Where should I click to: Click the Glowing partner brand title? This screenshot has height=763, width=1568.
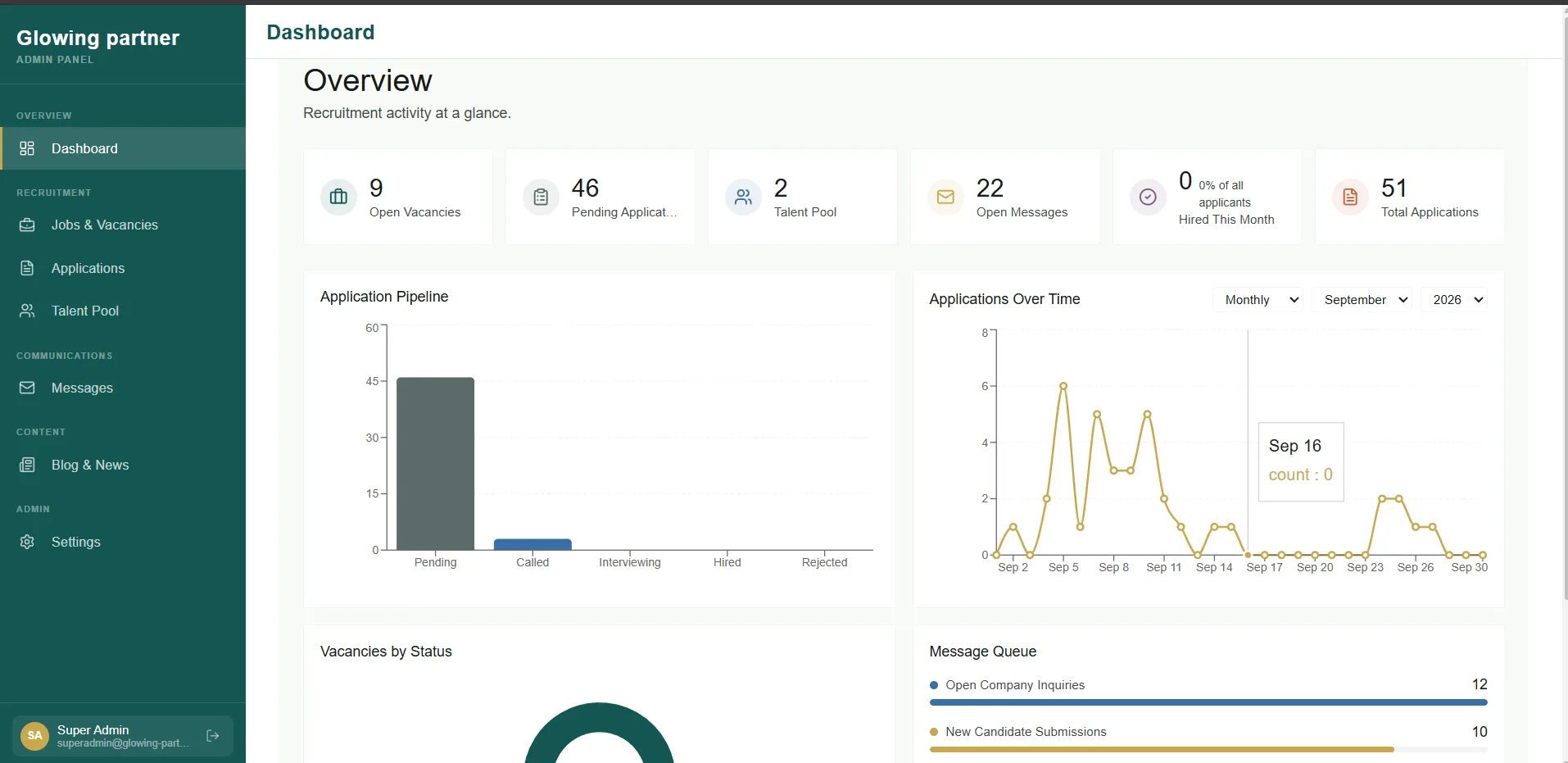(x=97, y=38)
